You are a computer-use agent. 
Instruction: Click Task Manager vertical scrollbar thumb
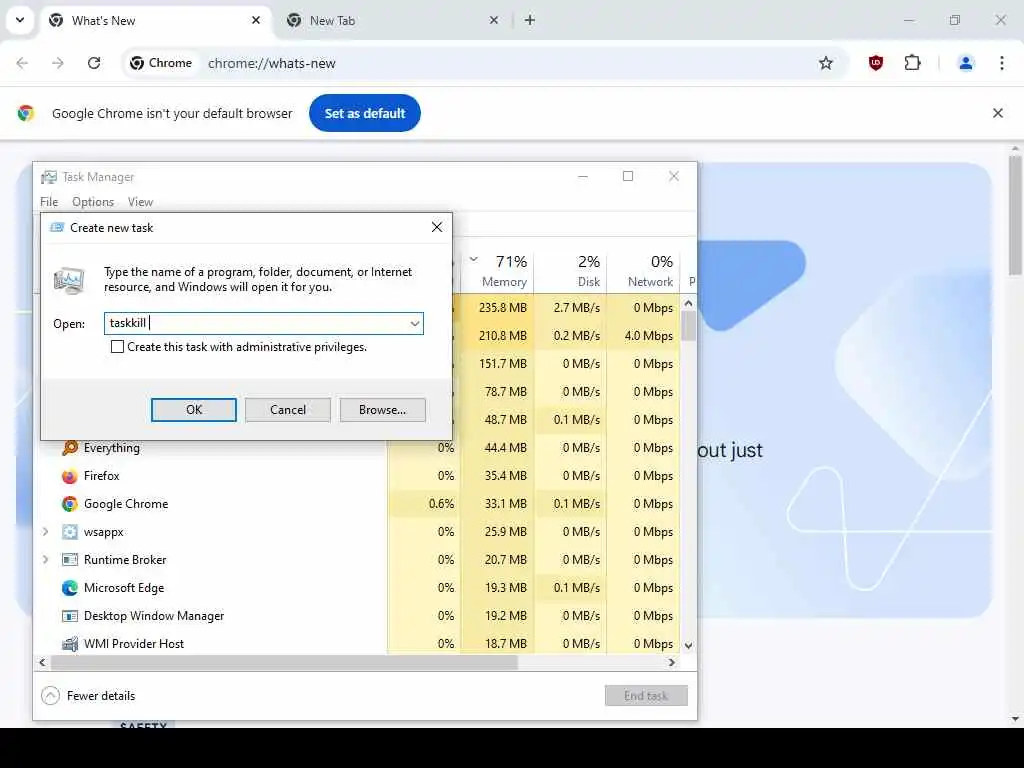(x=688, y=326)
